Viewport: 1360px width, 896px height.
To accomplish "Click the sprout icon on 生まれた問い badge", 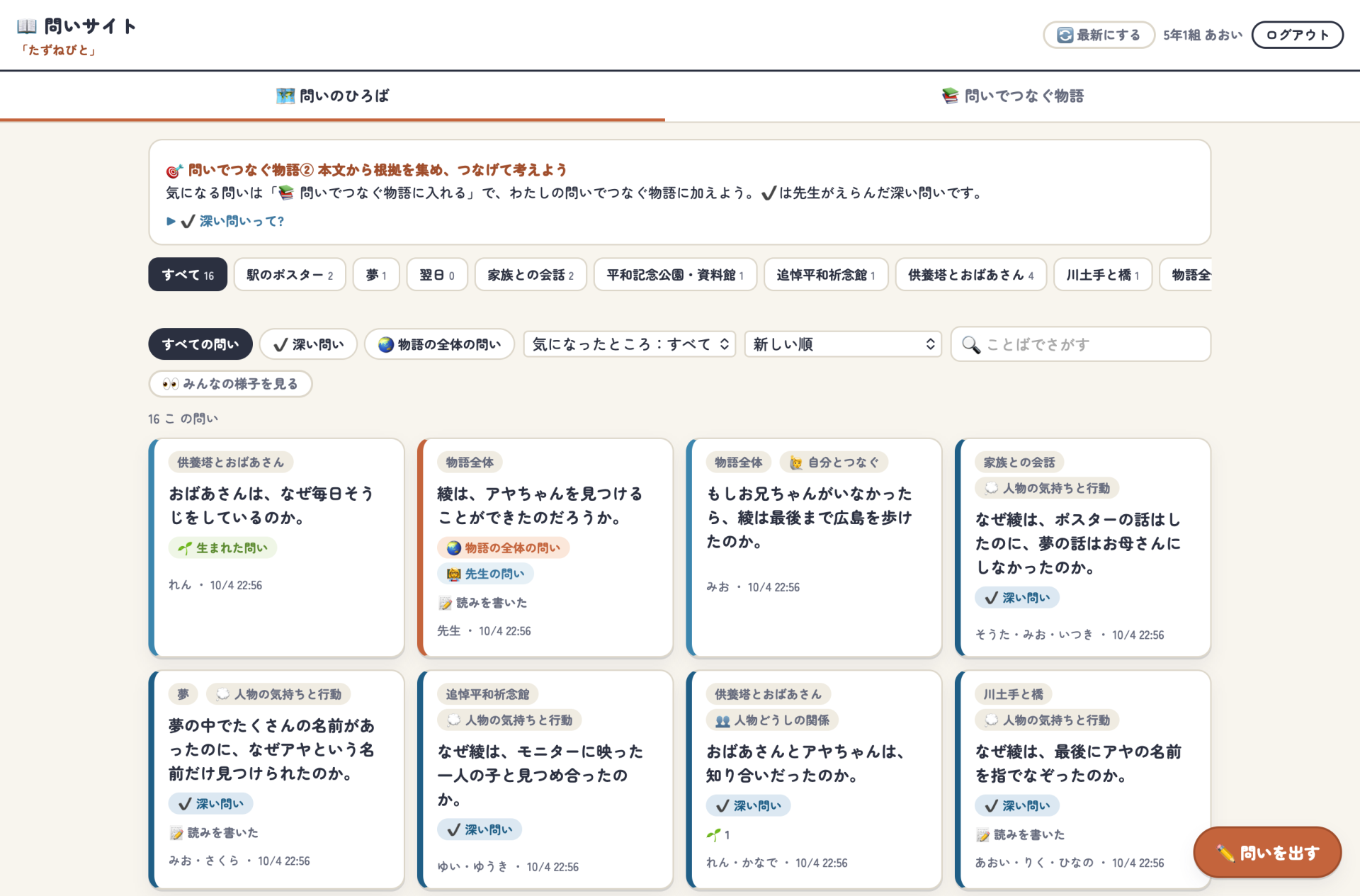I will tap(184, 548).
